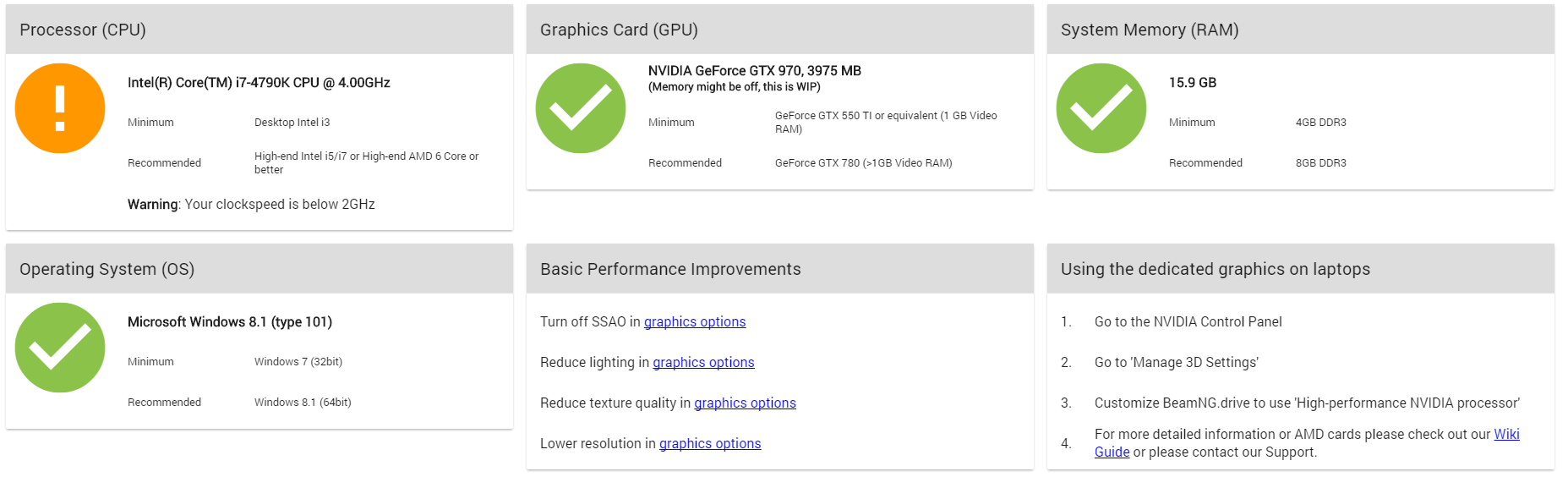This screenshot has height=477, width=1568.
Task: Select the Processor (CPU) card header
Action: [260, 30]
